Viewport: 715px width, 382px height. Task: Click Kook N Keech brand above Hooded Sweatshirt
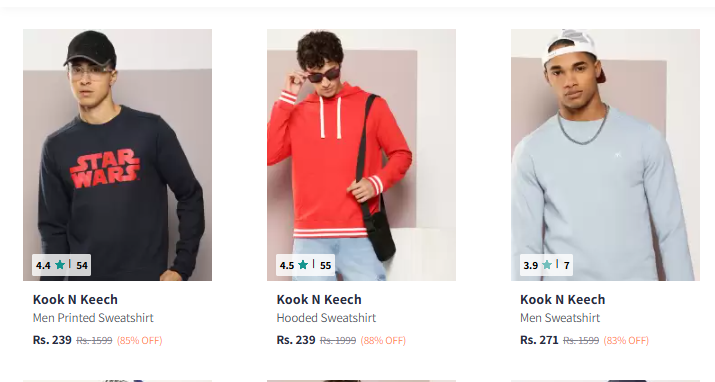pos(319,299)
